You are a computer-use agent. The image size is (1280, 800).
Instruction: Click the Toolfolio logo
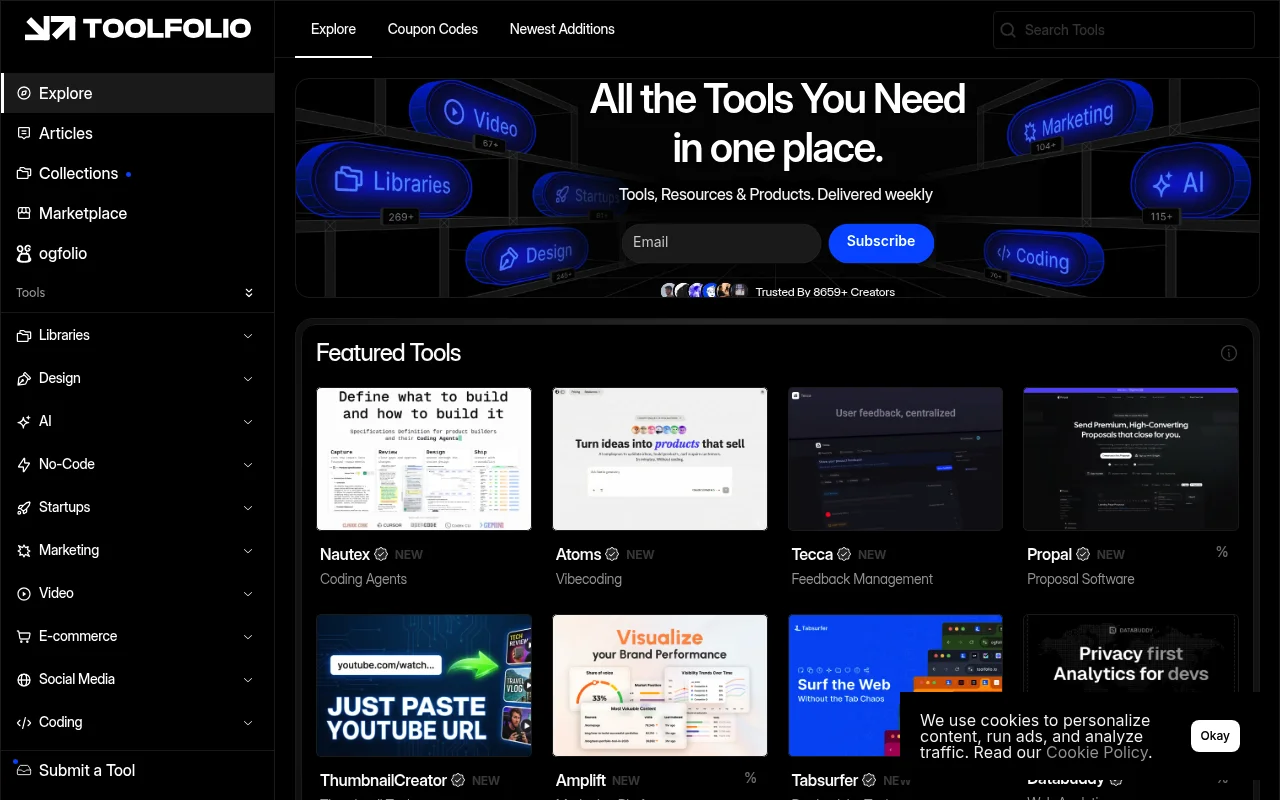(137, 28)
